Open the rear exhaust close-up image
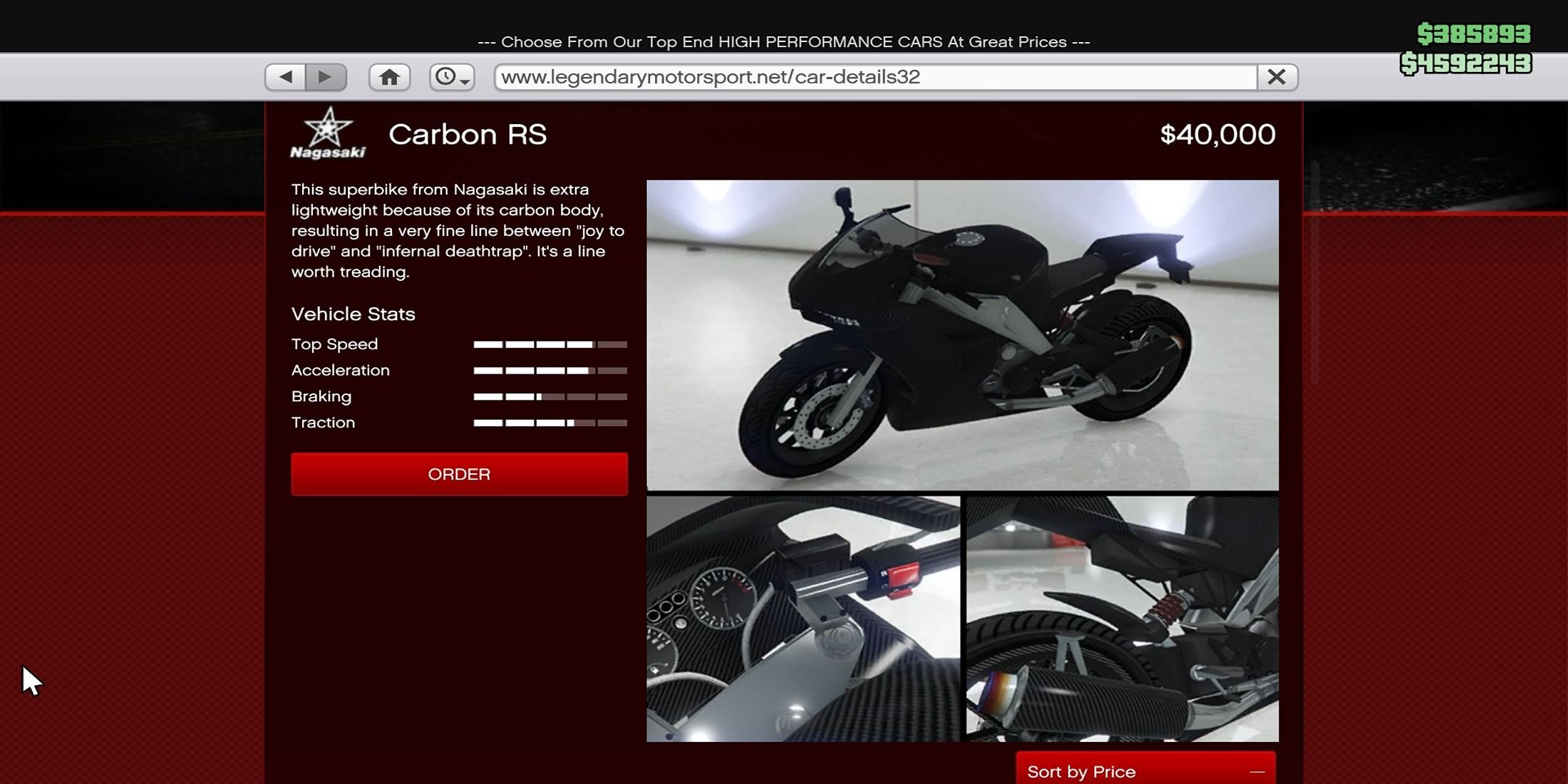The image size is (1568, 784). click(1122, 619)
